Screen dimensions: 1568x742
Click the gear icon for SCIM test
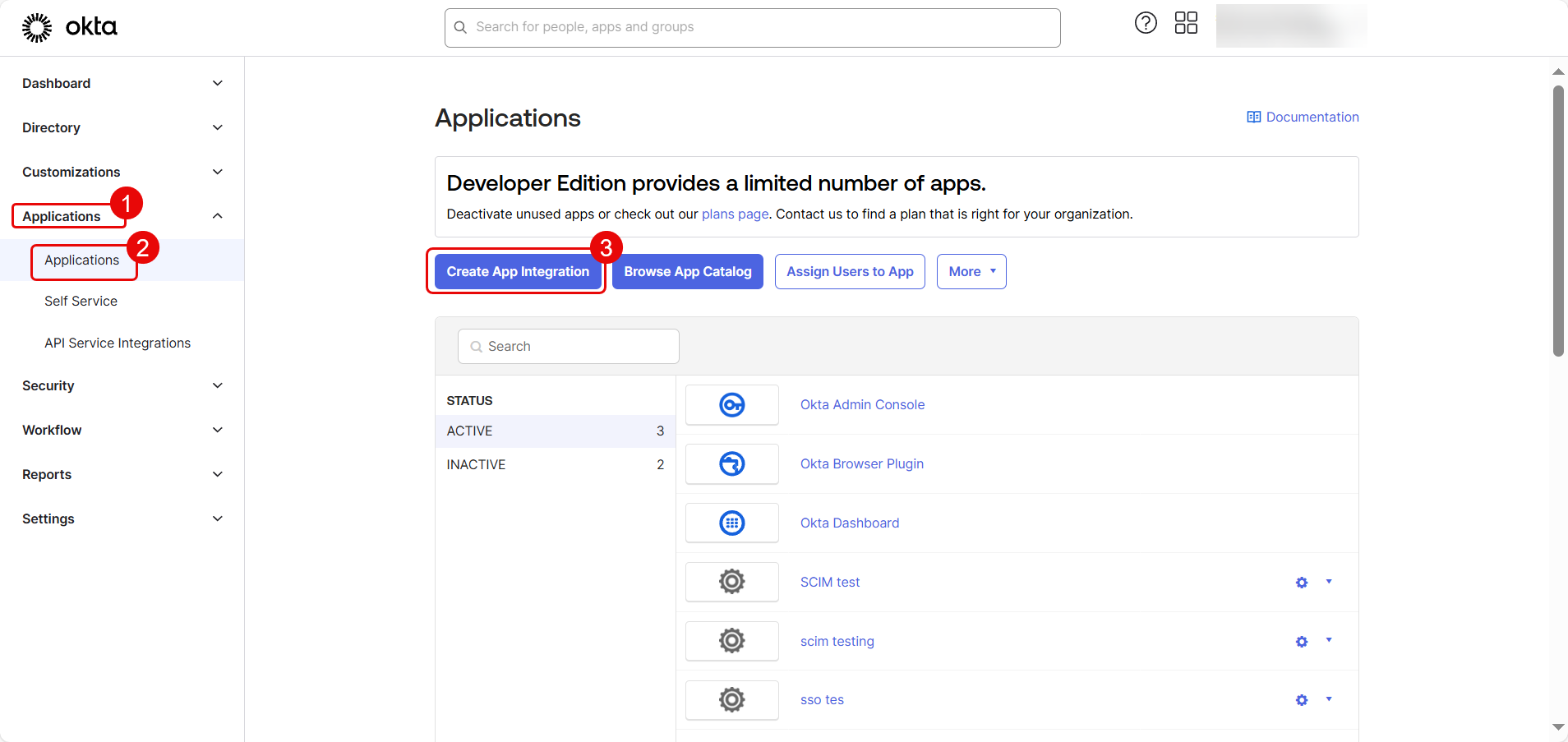pyautogui.click(x=1302, y=583)
